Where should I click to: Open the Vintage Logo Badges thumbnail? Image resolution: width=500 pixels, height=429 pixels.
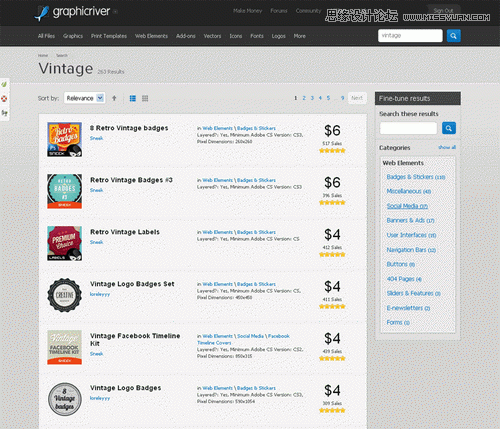[65, 399]
